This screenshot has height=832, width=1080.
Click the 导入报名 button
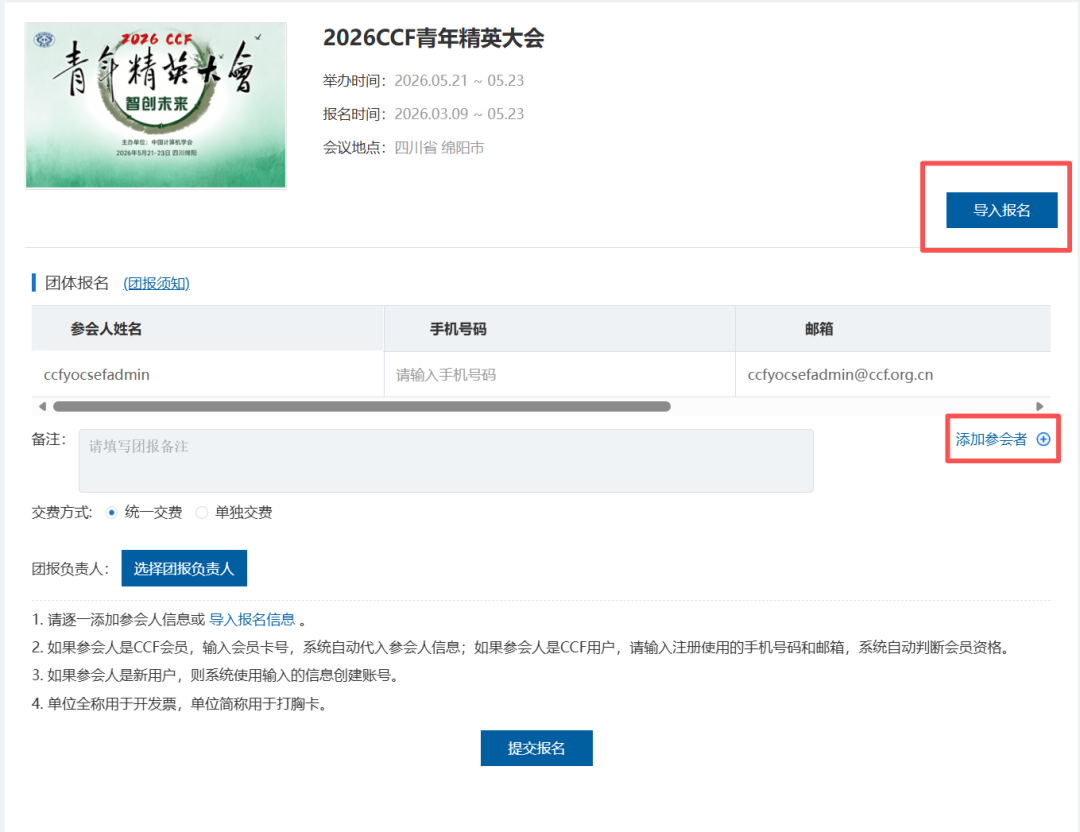pos(1002,210)
